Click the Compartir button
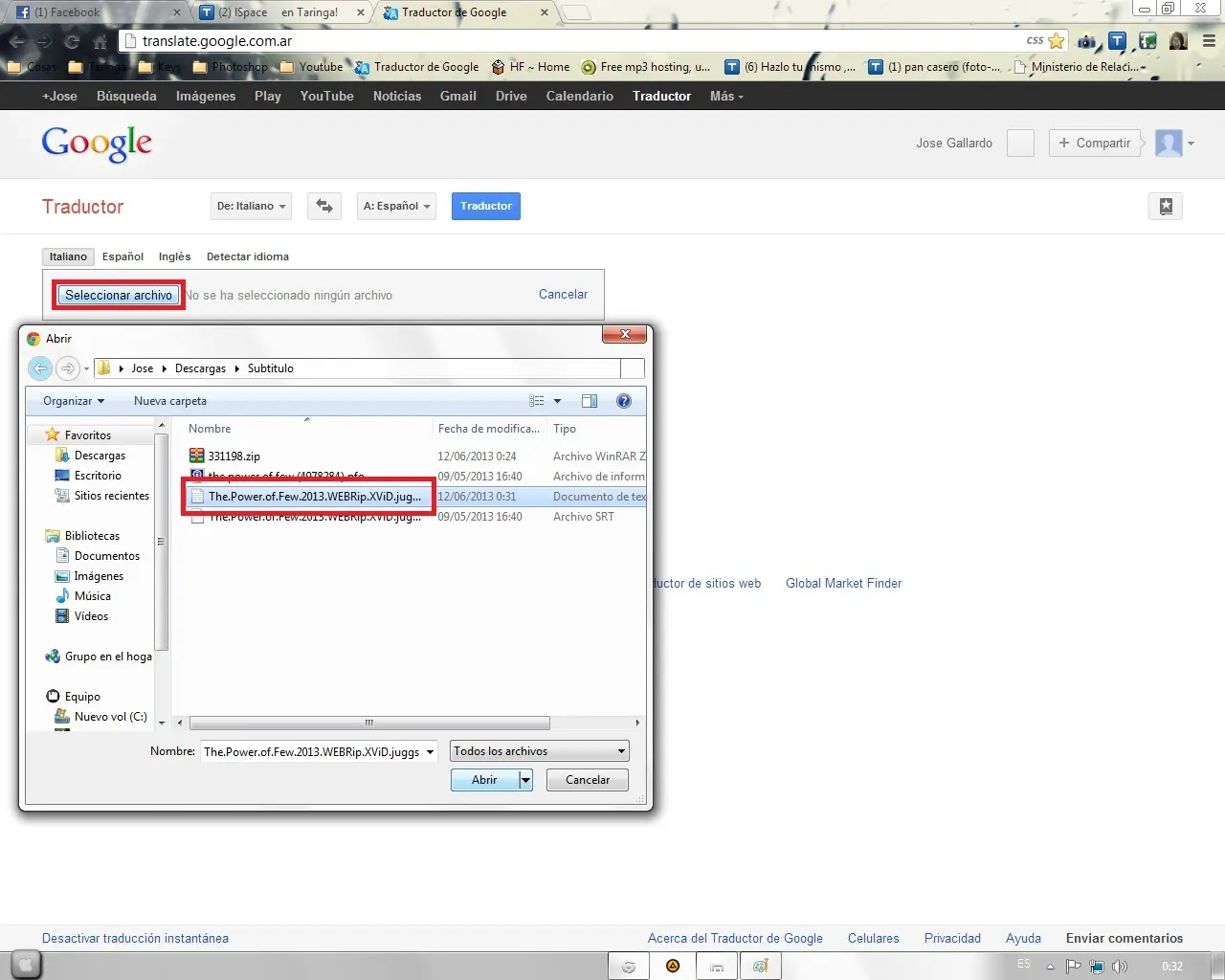The height and width of the screenshot is (980, 1225). tap(1095, 144)
